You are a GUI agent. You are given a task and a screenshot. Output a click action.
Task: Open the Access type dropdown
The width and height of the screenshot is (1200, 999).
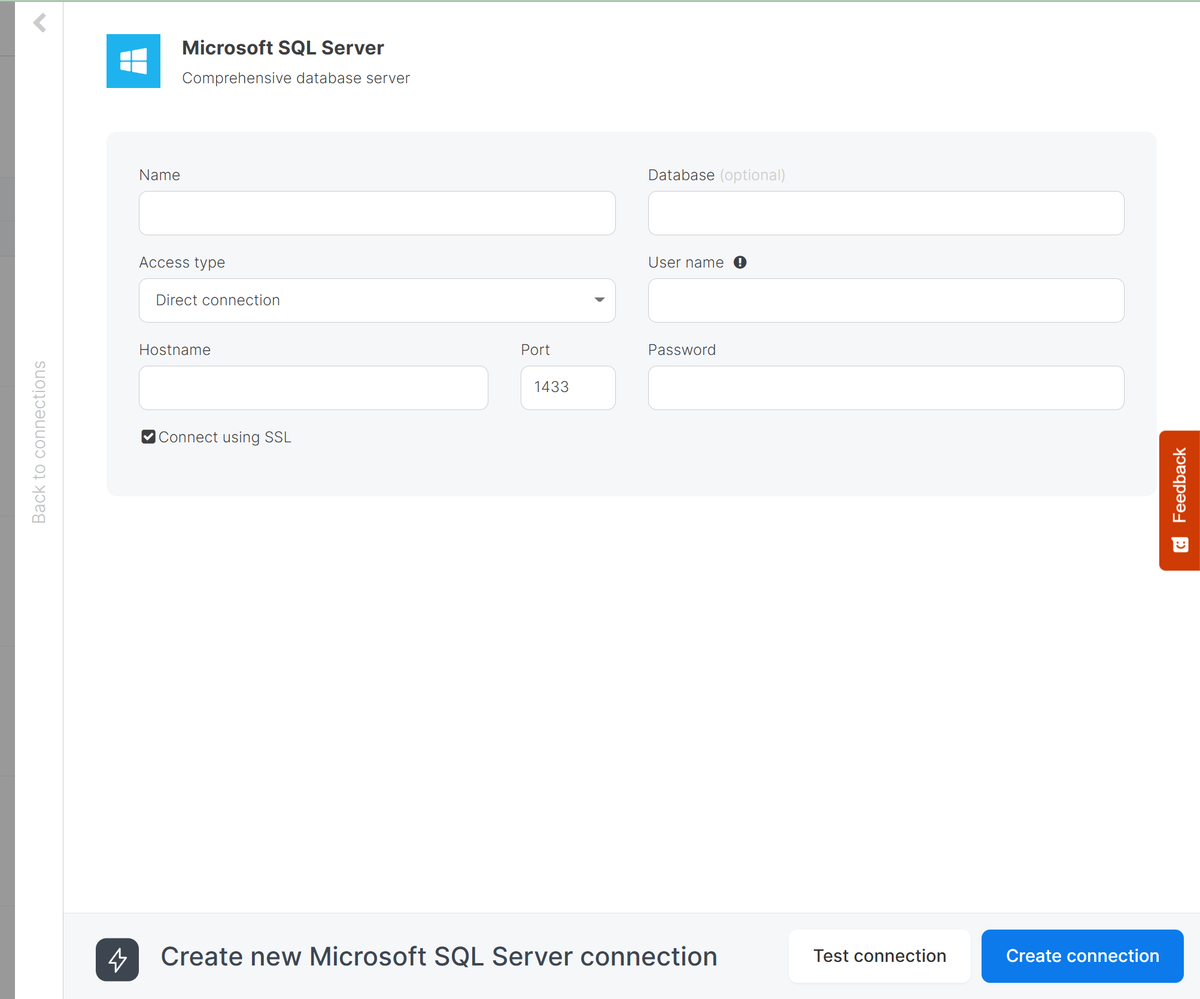click(x=376, y=300)
